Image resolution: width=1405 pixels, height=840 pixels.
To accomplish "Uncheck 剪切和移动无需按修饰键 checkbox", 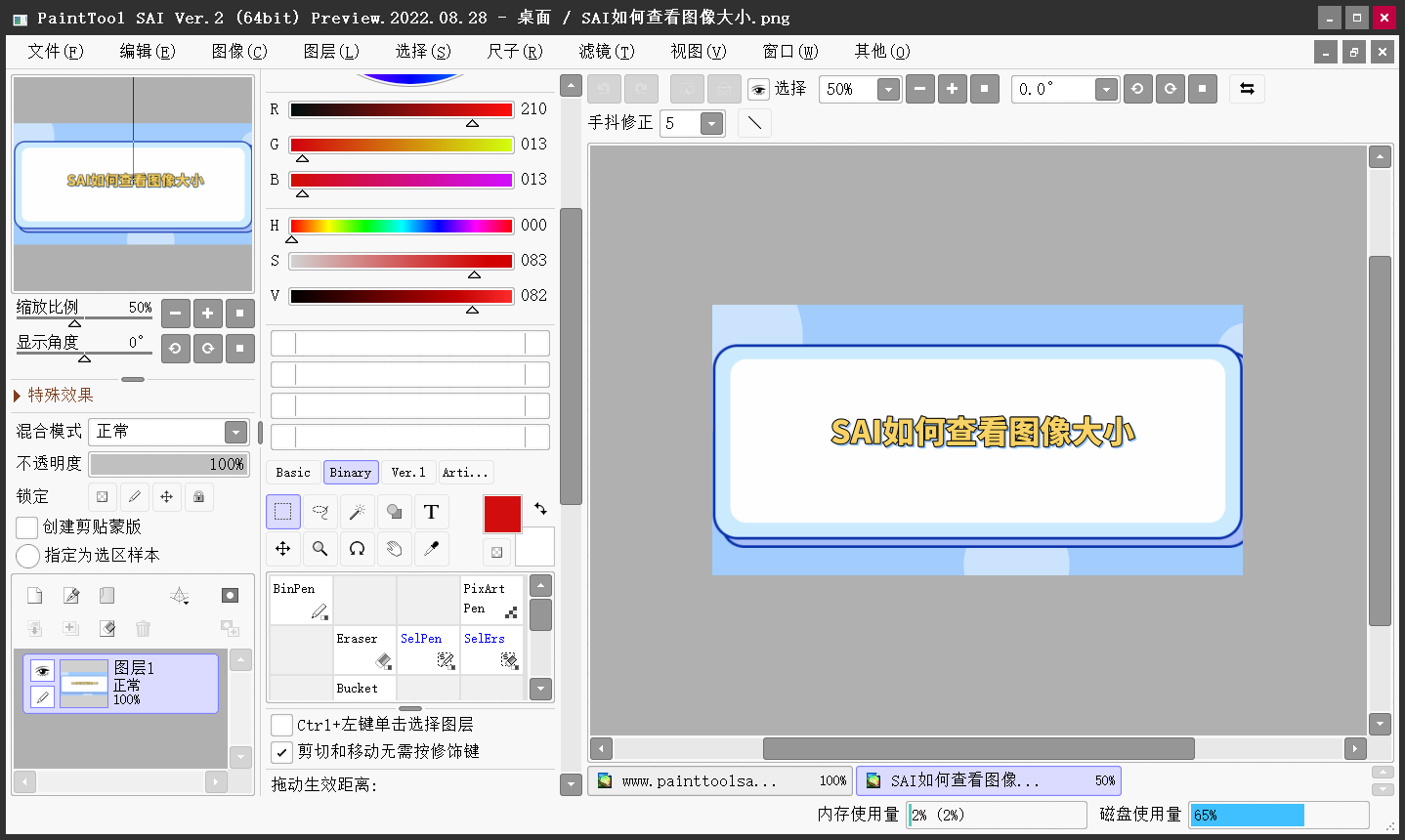I will [x=281, y=752].
